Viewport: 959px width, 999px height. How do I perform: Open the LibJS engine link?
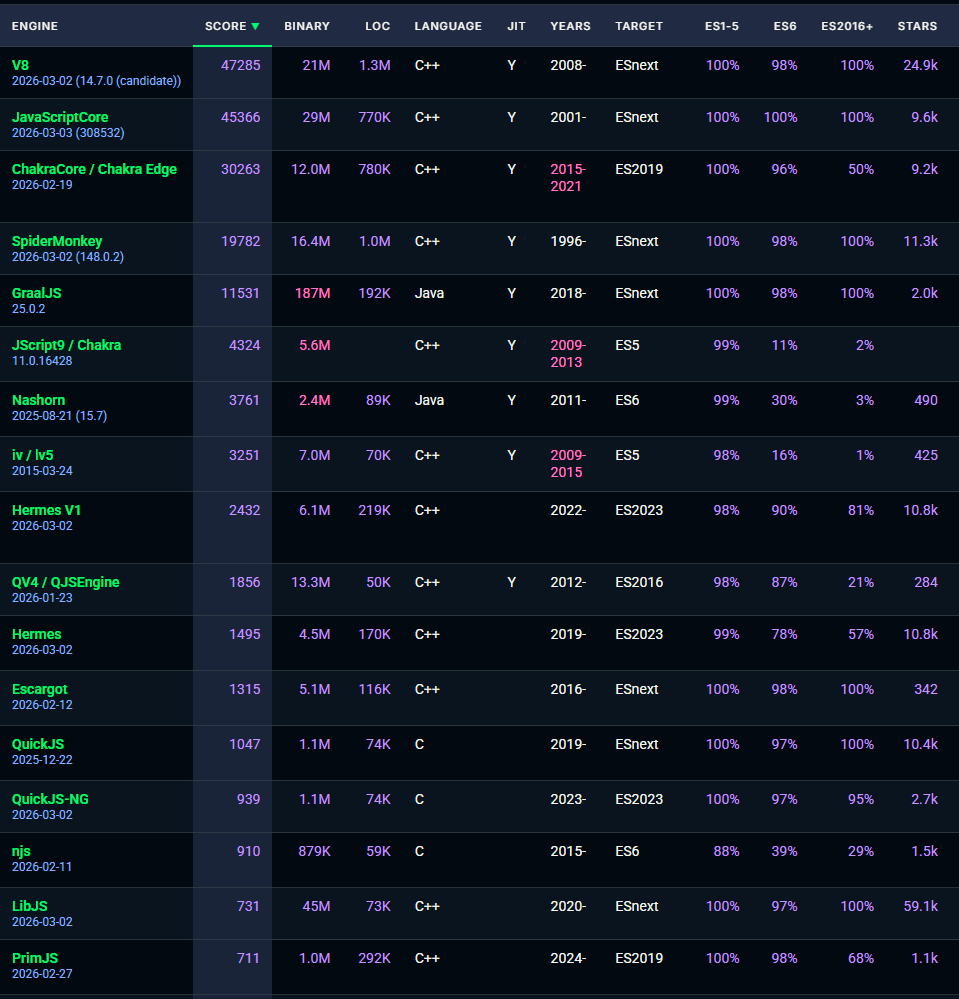click(x=29, y=906)
